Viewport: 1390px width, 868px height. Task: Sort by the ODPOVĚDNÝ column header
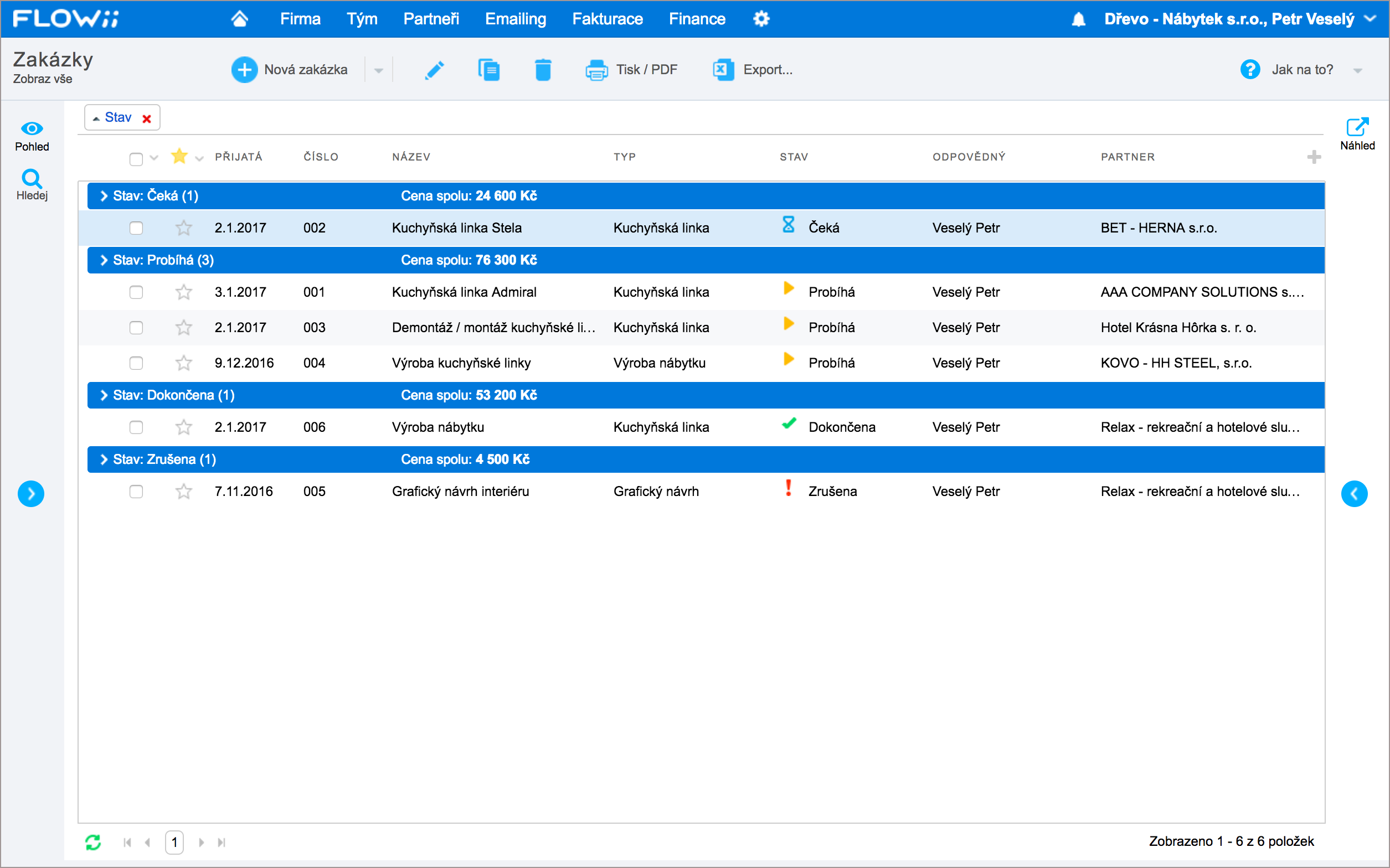coord(969,157)
